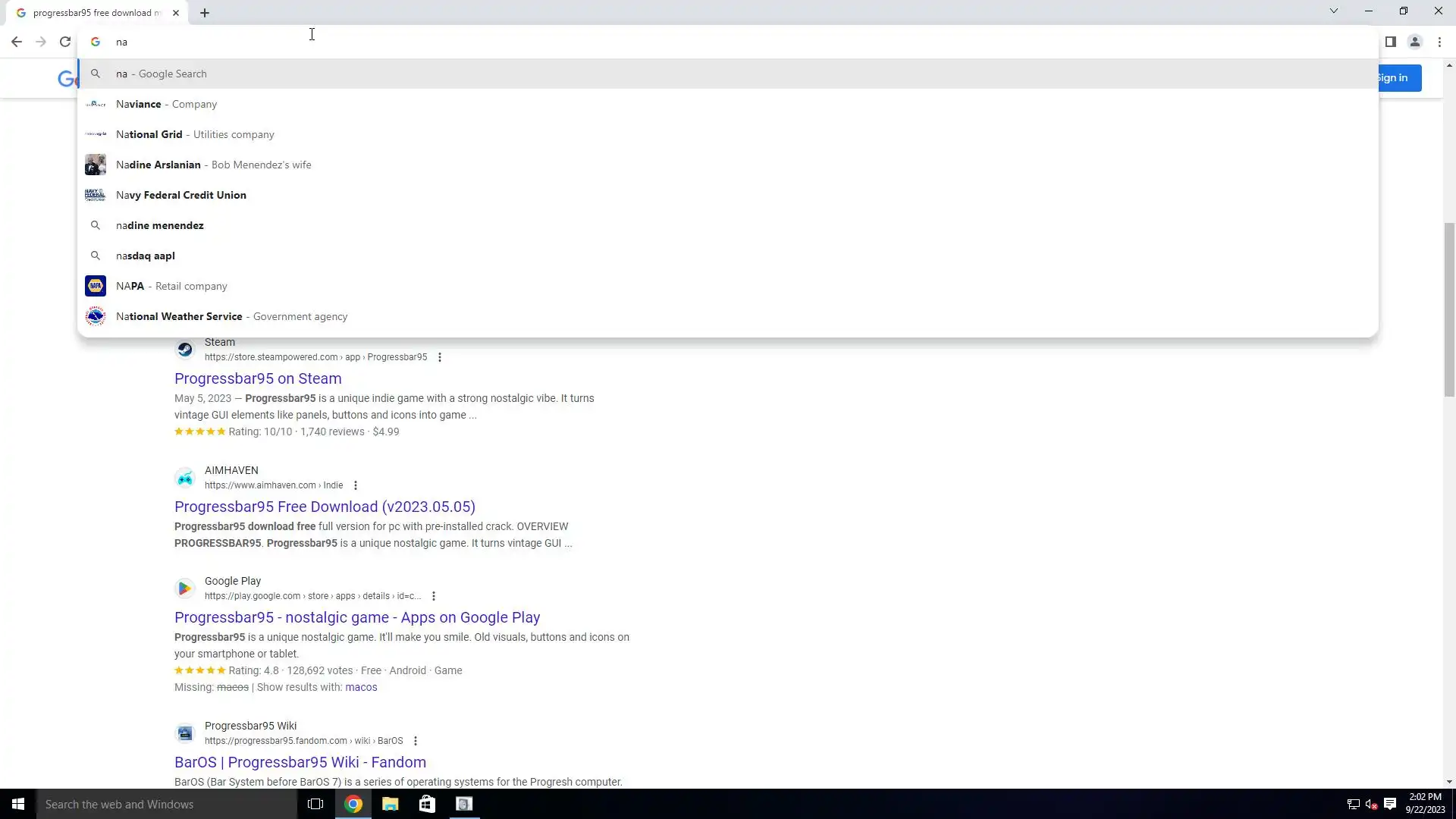Open the Chrome side panel icon
Screen dimensions: 1456x819
tap(1390, 42)
